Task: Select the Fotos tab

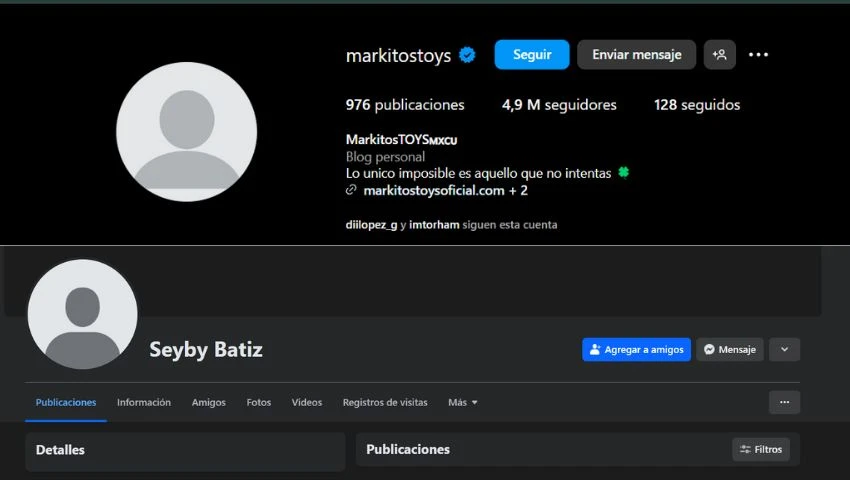Action: click(258, 403)
